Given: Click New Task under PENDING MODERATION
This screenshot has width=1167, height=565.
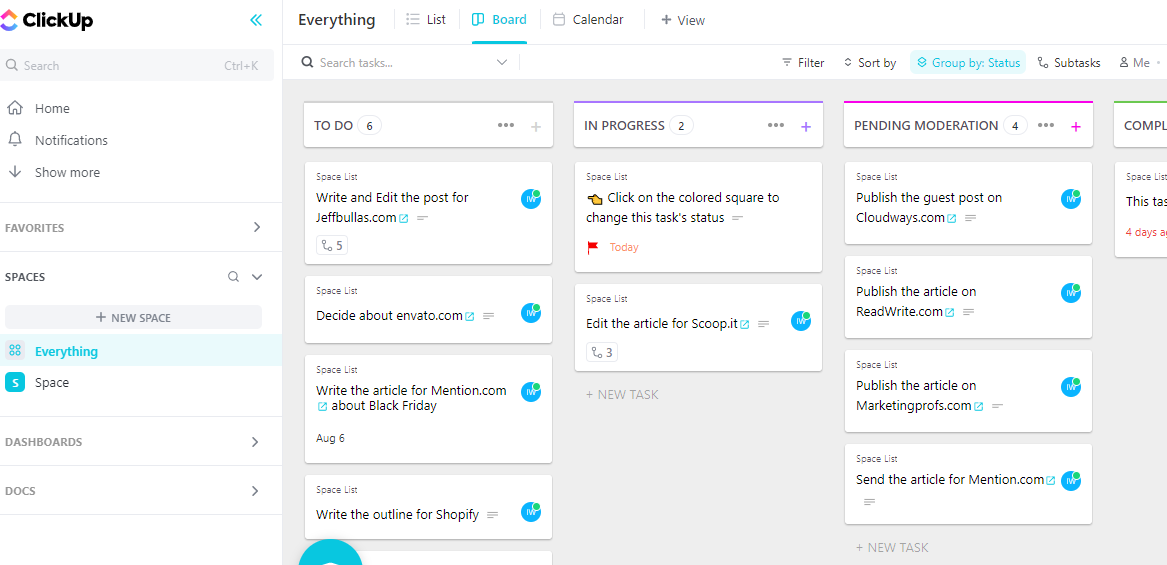Looking at the screenshot, I should coord(892,548).
